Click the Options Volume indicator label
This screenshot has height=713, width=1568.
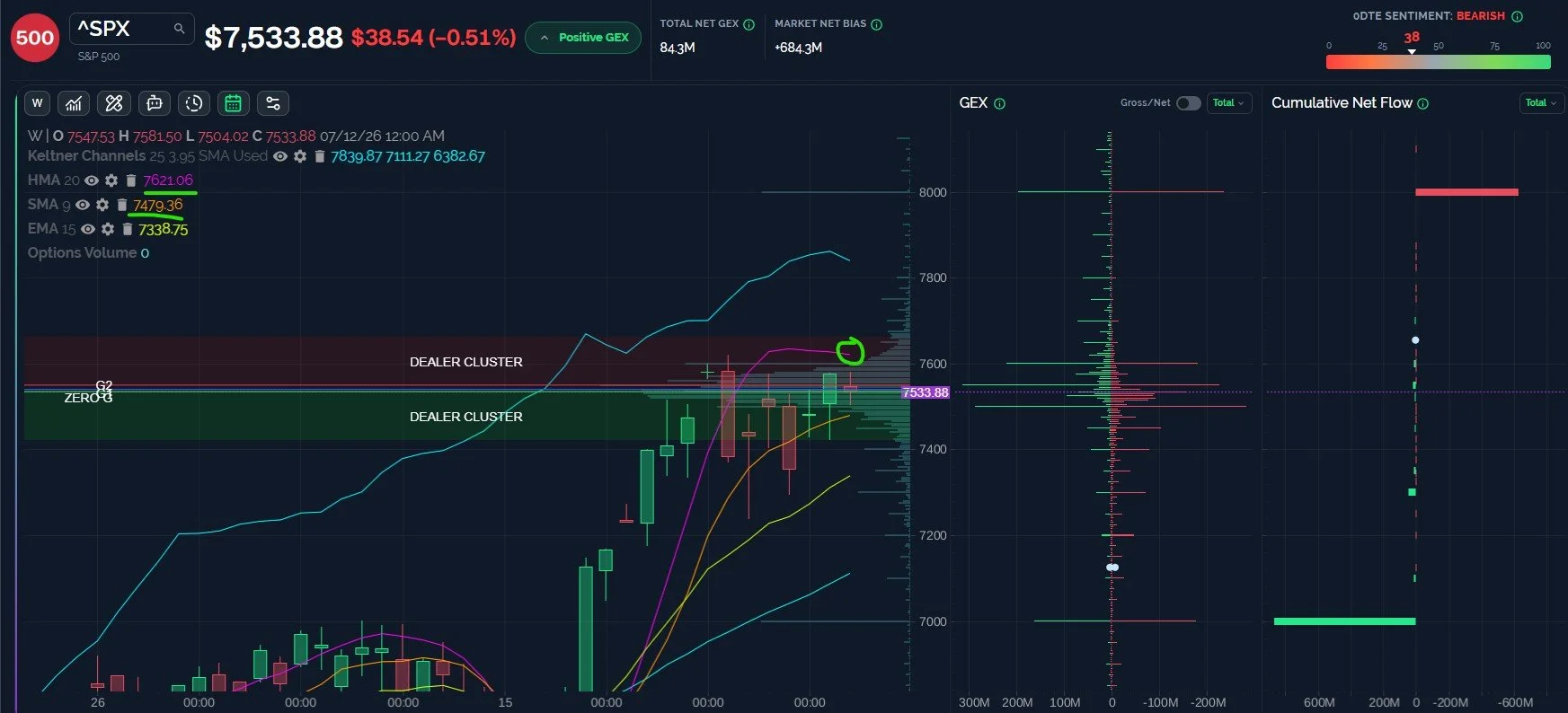[x=82, y=253]
